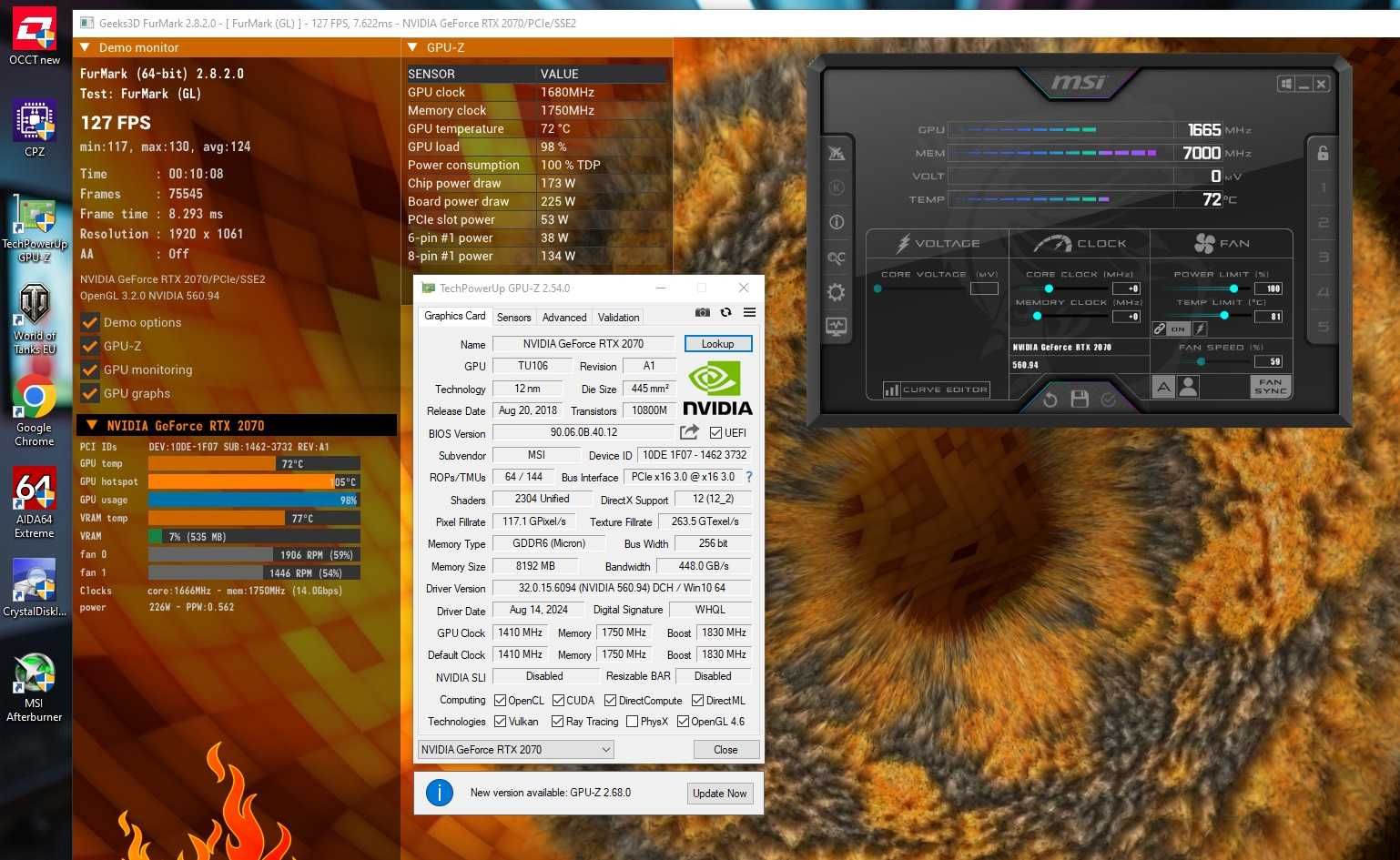Collapse the Demo monitor panel
The width and height of the screenshot is (1400, 860).
point(86,47)
